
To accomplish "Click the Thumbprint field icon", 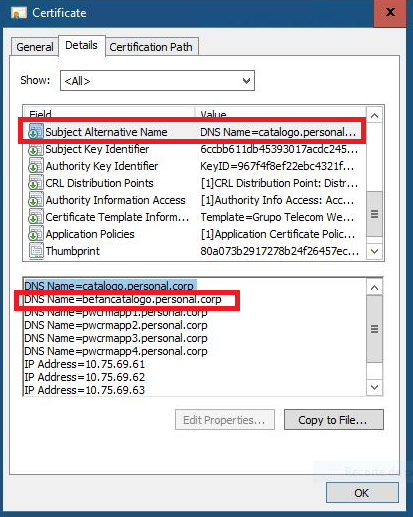I will point(36,251).
